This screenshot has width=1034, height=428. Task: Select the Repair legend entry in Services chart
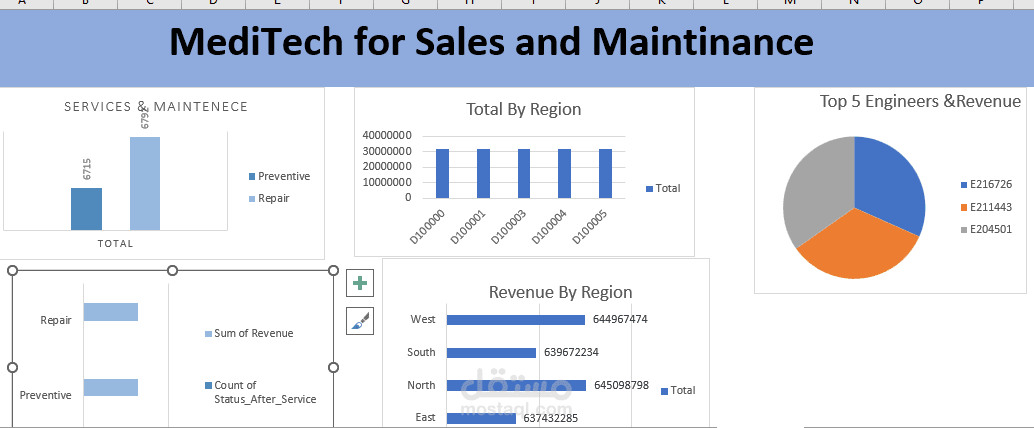[273, 198]
